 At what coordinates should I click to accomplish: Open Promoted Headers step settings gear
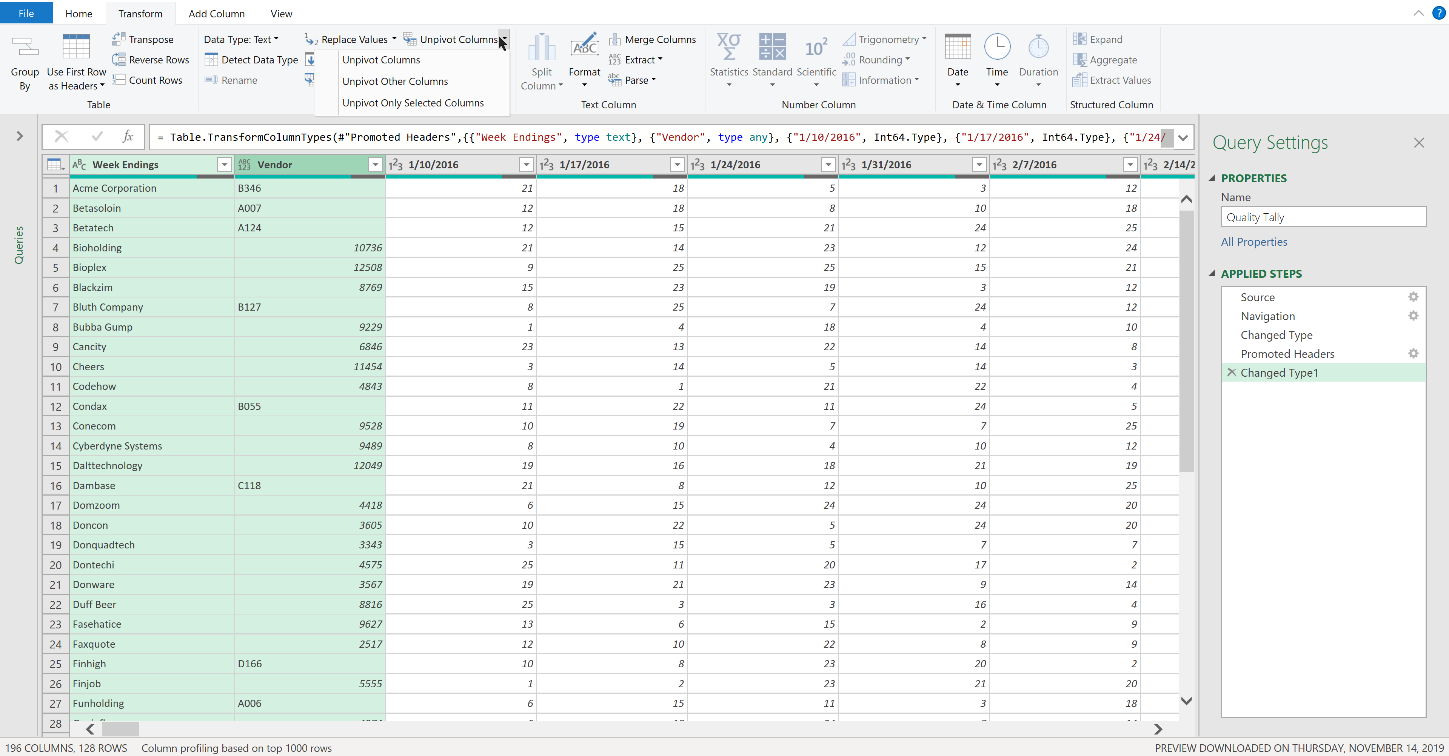(1413, 354)
